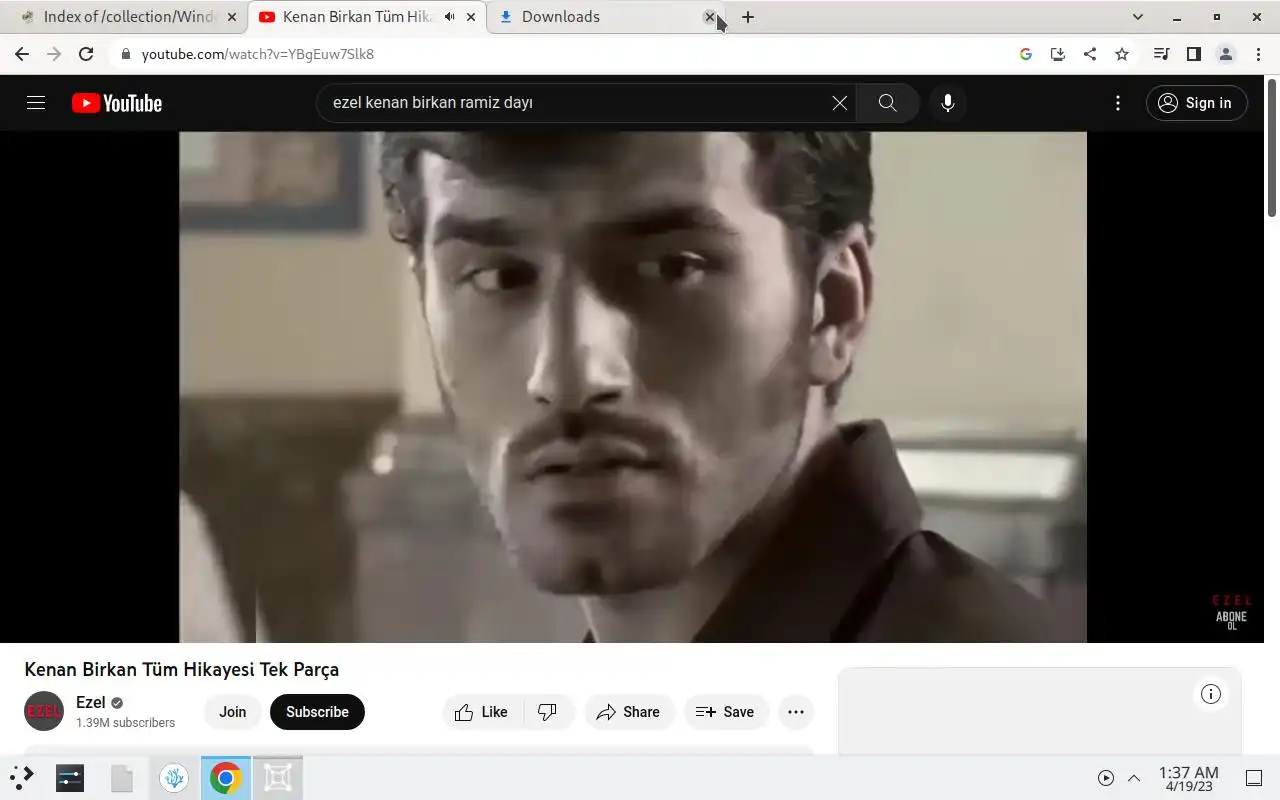Sign in to YouTube
The height and width of the screenshot is (800, 1280).
(x=1197, y=103)
